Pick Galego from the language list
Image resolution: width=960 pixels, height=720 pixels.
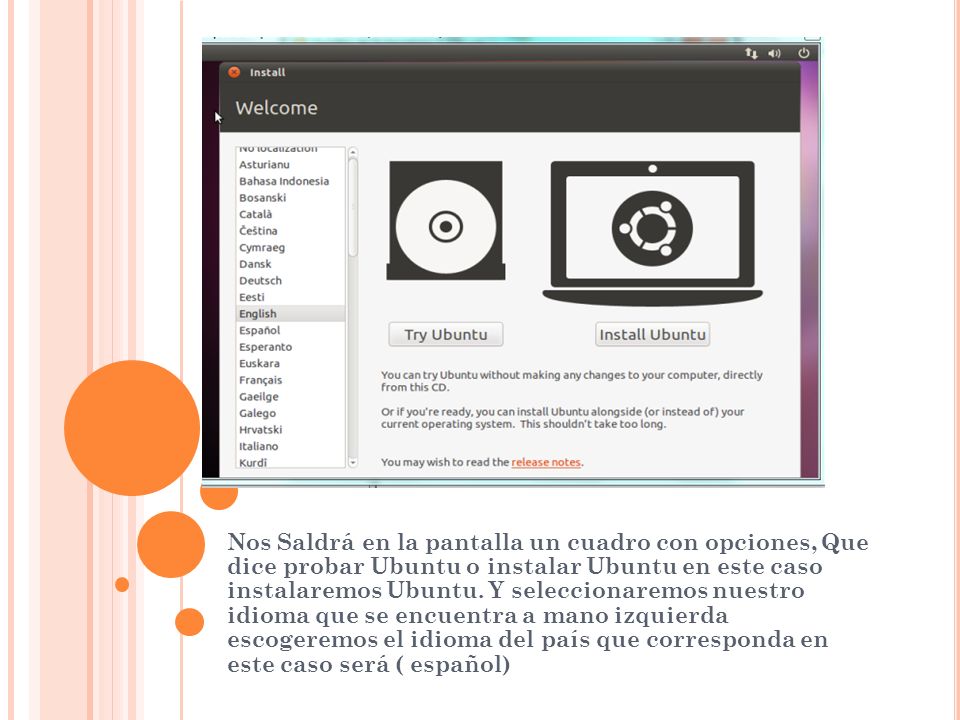pos(291,413)
